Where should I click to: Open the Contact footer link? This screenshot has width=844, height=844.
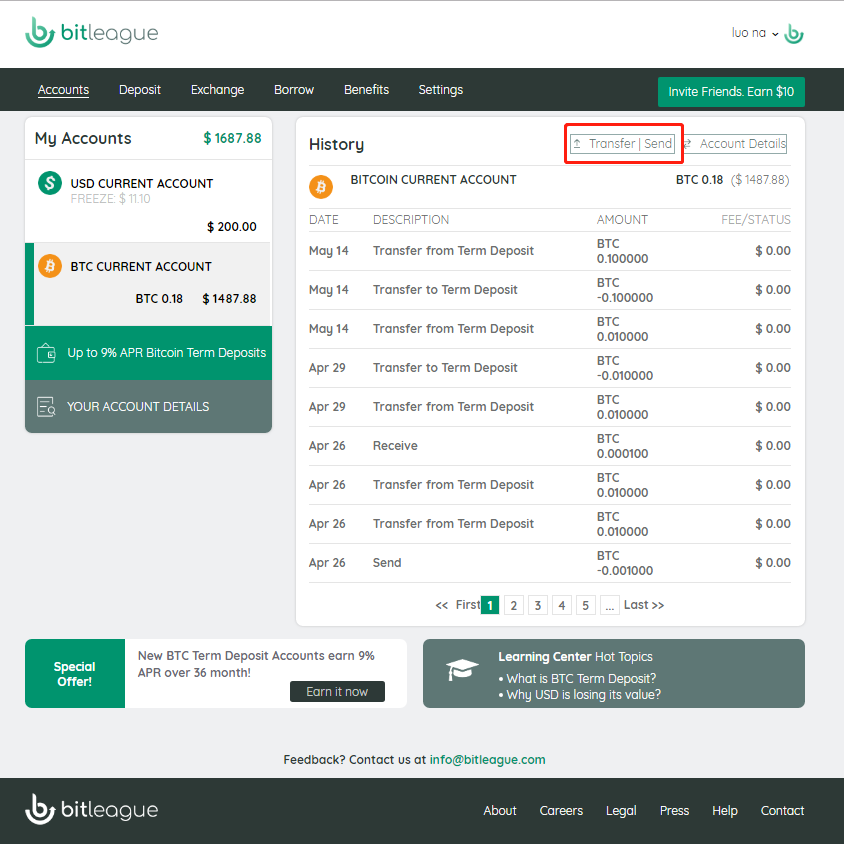pos(782,811)
